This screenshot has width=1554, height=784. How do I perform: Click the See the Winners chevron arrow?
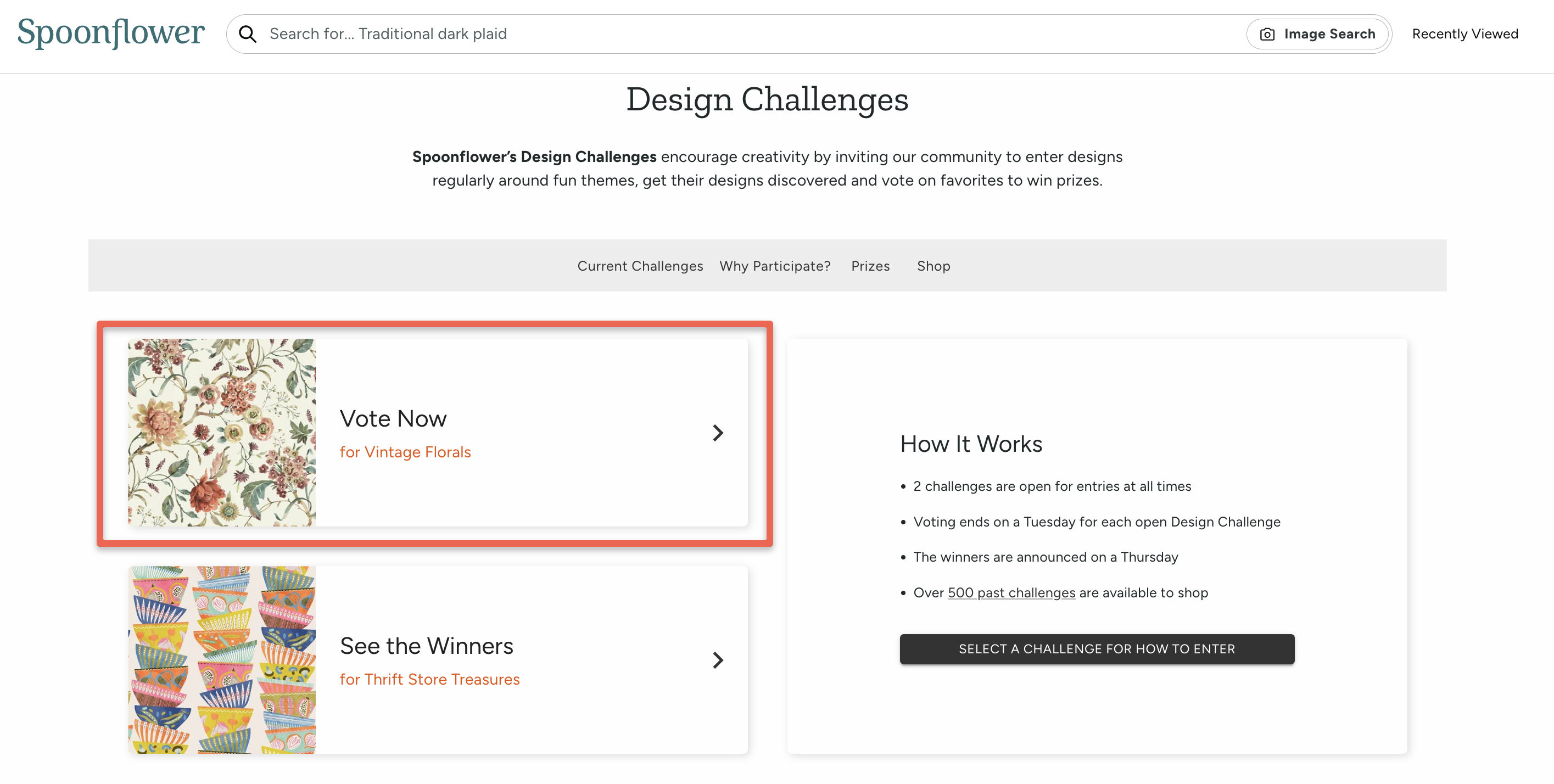(717, 660)
